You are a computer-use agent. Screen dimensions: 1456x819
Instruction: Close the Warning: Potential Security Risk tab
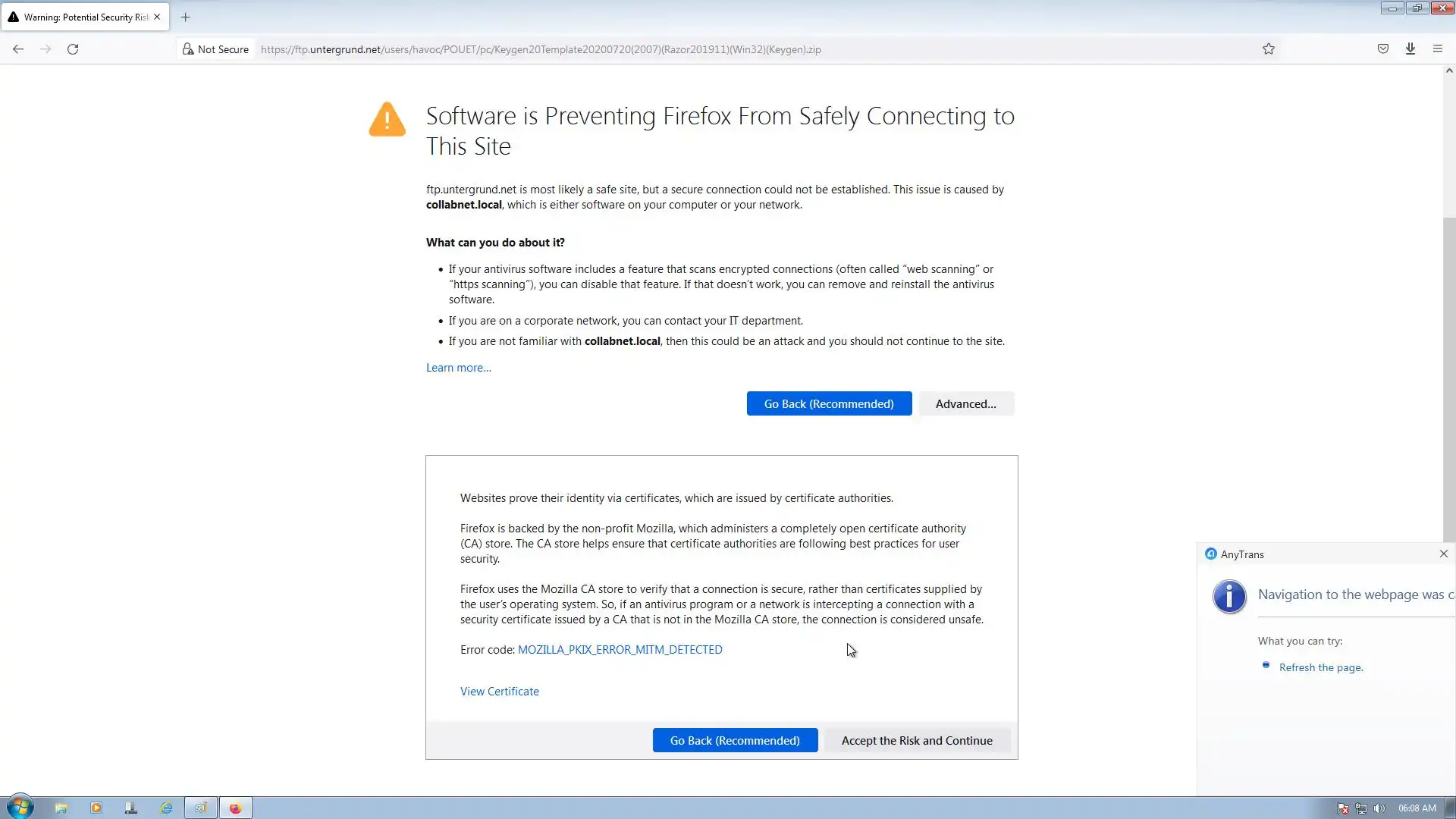(x=157, y=17)
